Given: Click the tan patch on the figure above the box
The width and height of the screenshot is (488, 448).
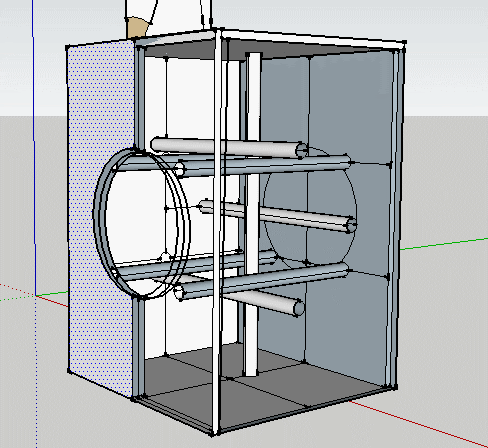Looking at the screenshot, I should pyautogui.click(x=137, y=27).
